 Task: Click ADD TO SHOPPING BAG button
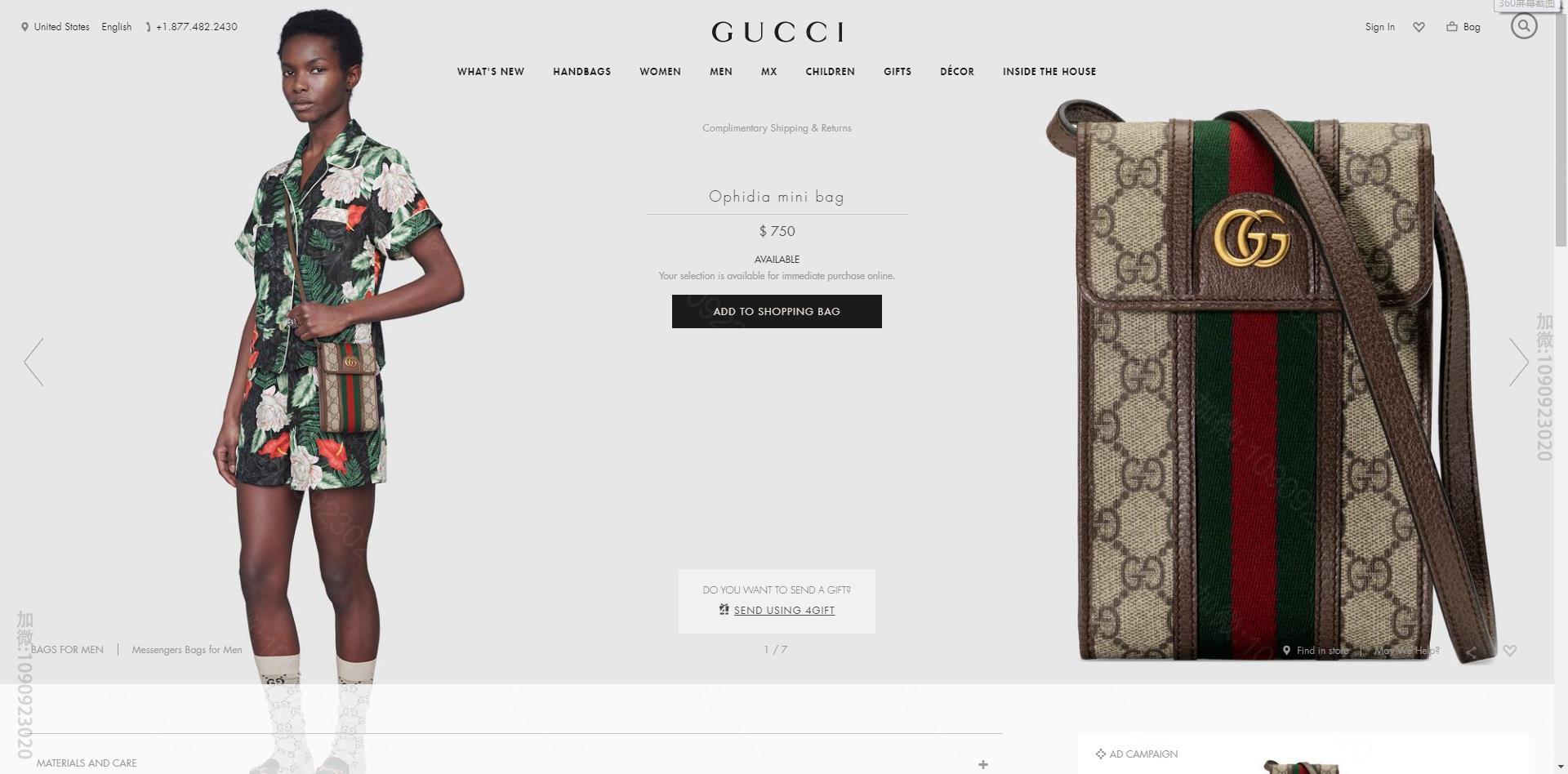777,312
